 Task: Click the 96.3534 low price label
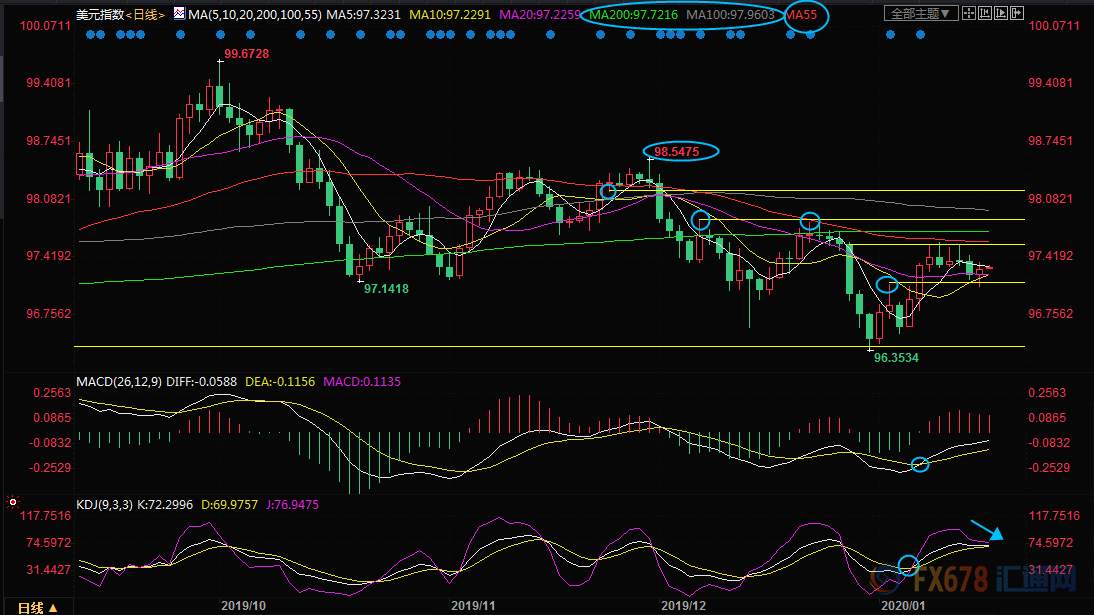[x=897, y=357]
